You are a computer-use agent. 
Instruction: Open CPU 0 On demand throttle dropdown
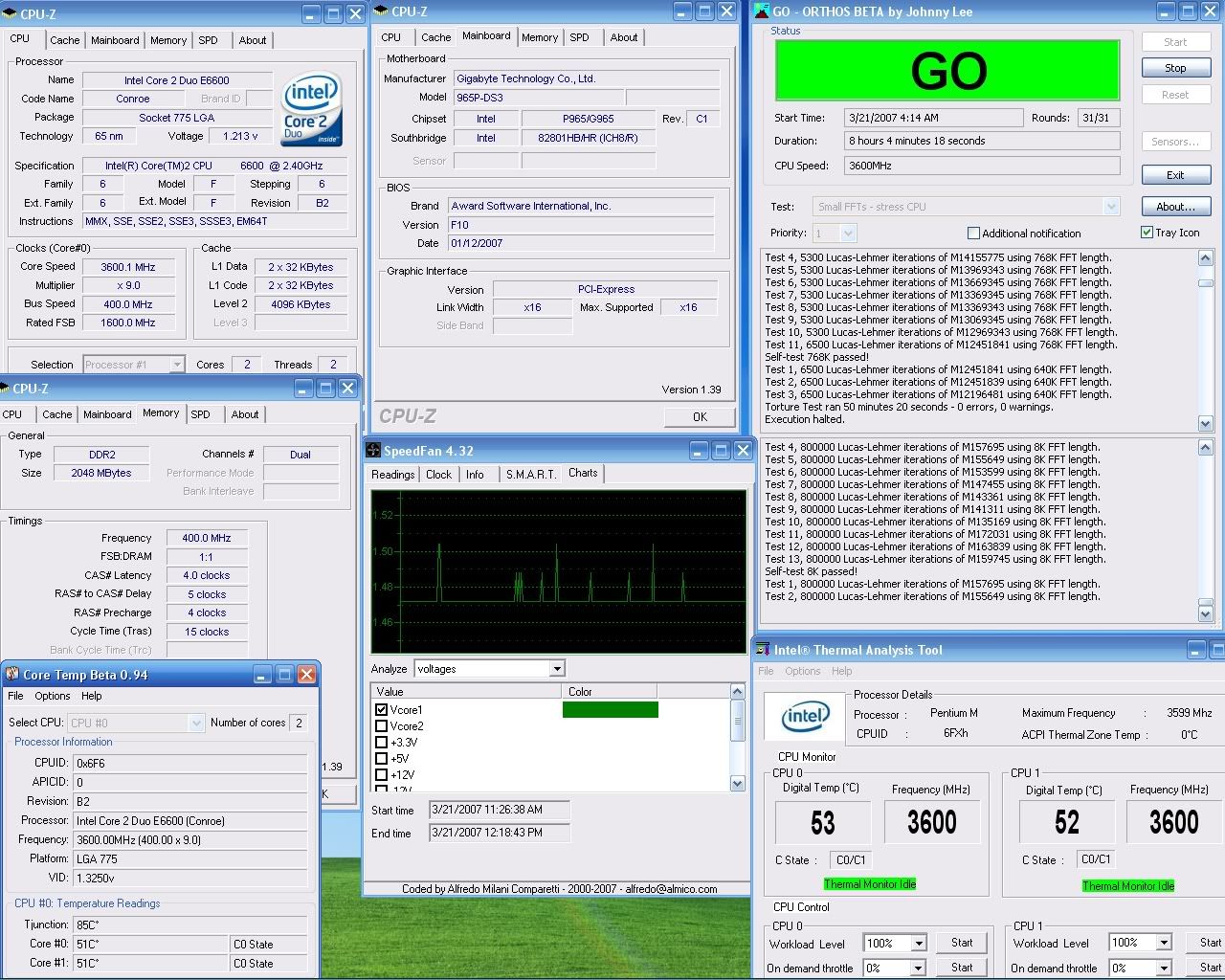(918, 968)
